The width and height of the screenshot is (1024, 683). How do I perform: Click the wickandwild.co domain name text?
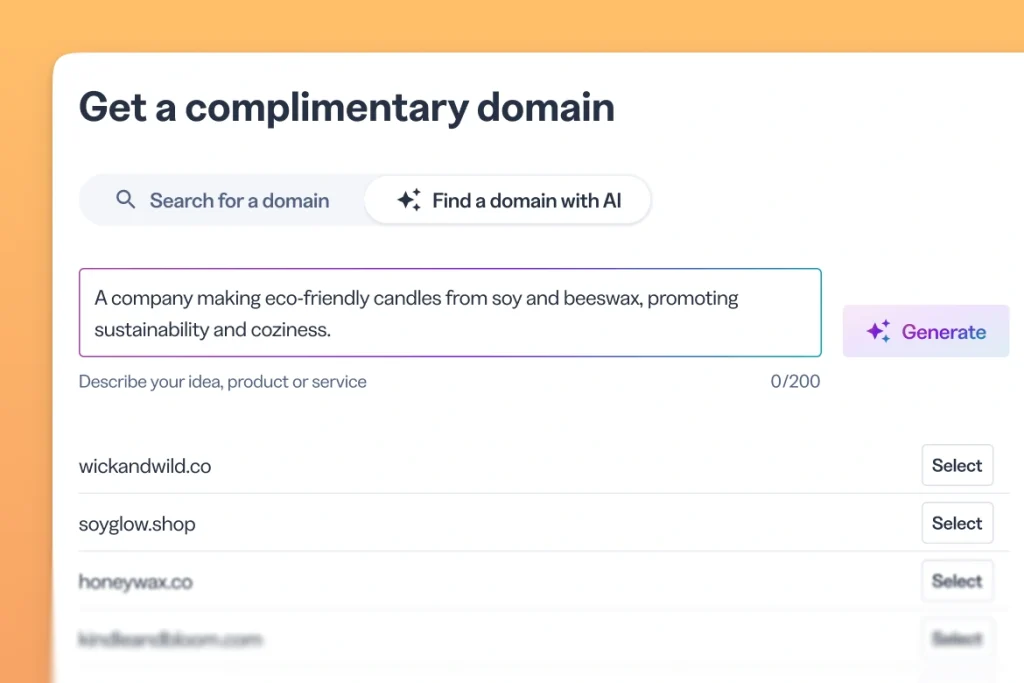[145, 466]
